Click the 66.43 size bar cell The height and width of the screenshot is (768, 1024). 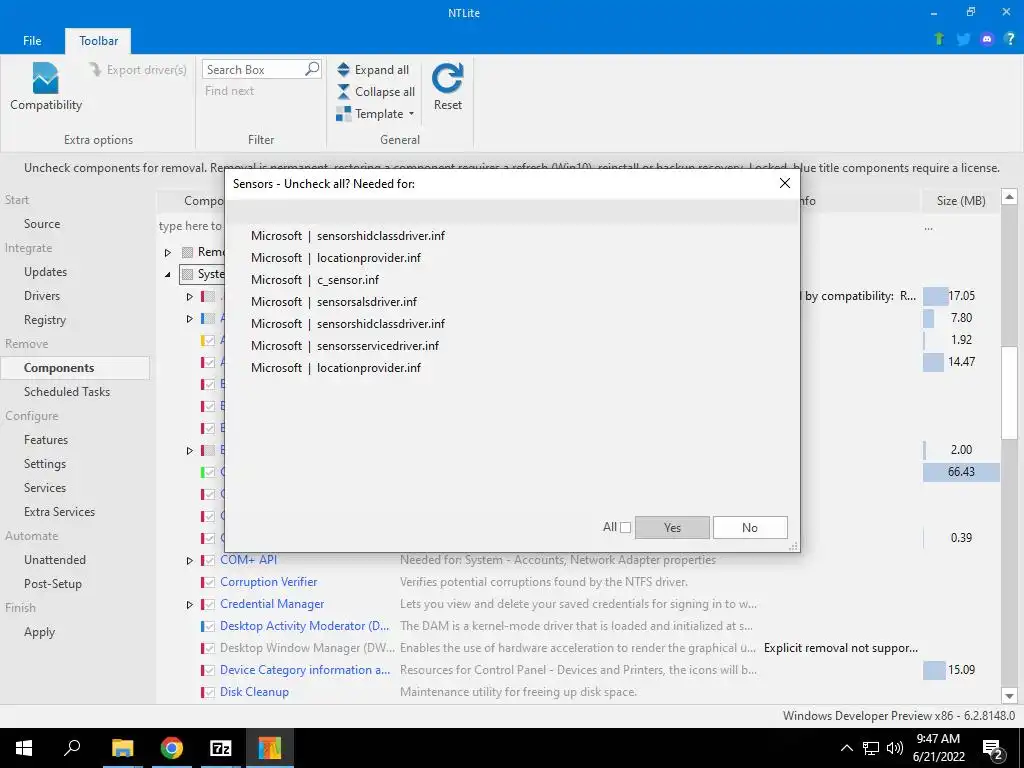click(x=961, y=472)
